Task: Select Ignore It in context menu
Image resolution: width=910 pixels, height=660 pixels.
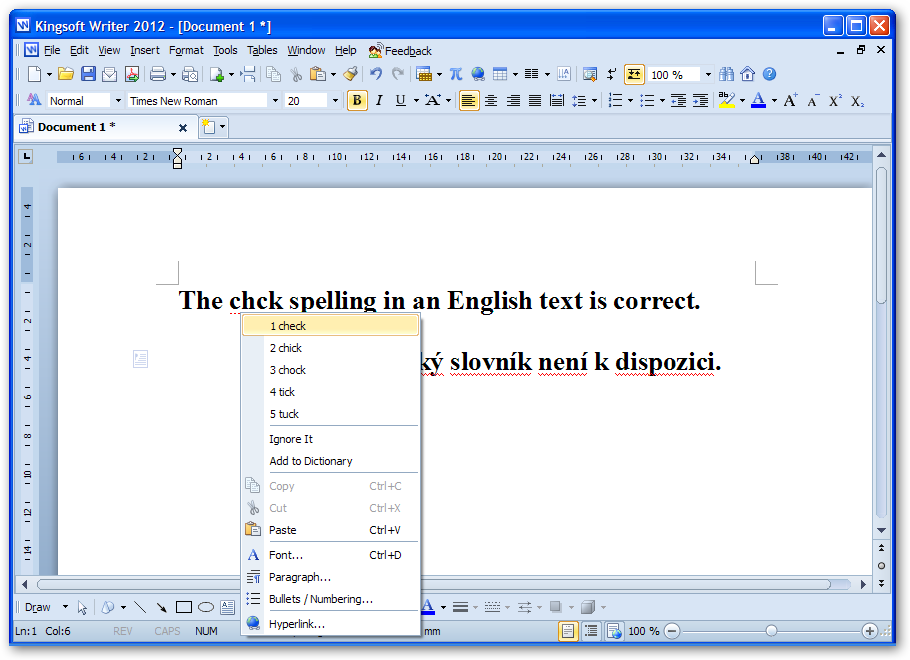Action: pyautogui.click(x=330, y=439)
